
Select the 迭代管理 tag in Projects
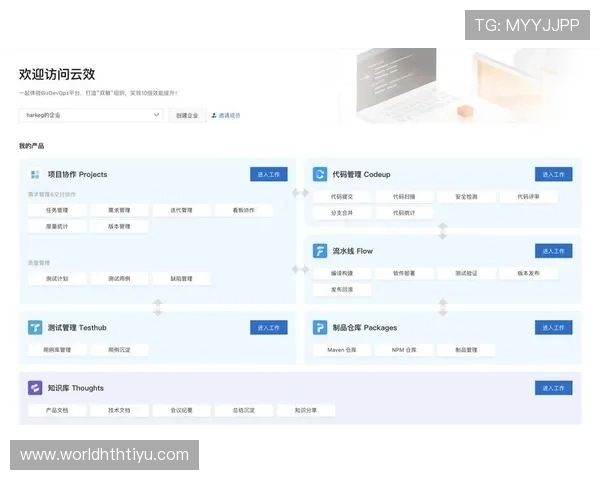(181, 210)
